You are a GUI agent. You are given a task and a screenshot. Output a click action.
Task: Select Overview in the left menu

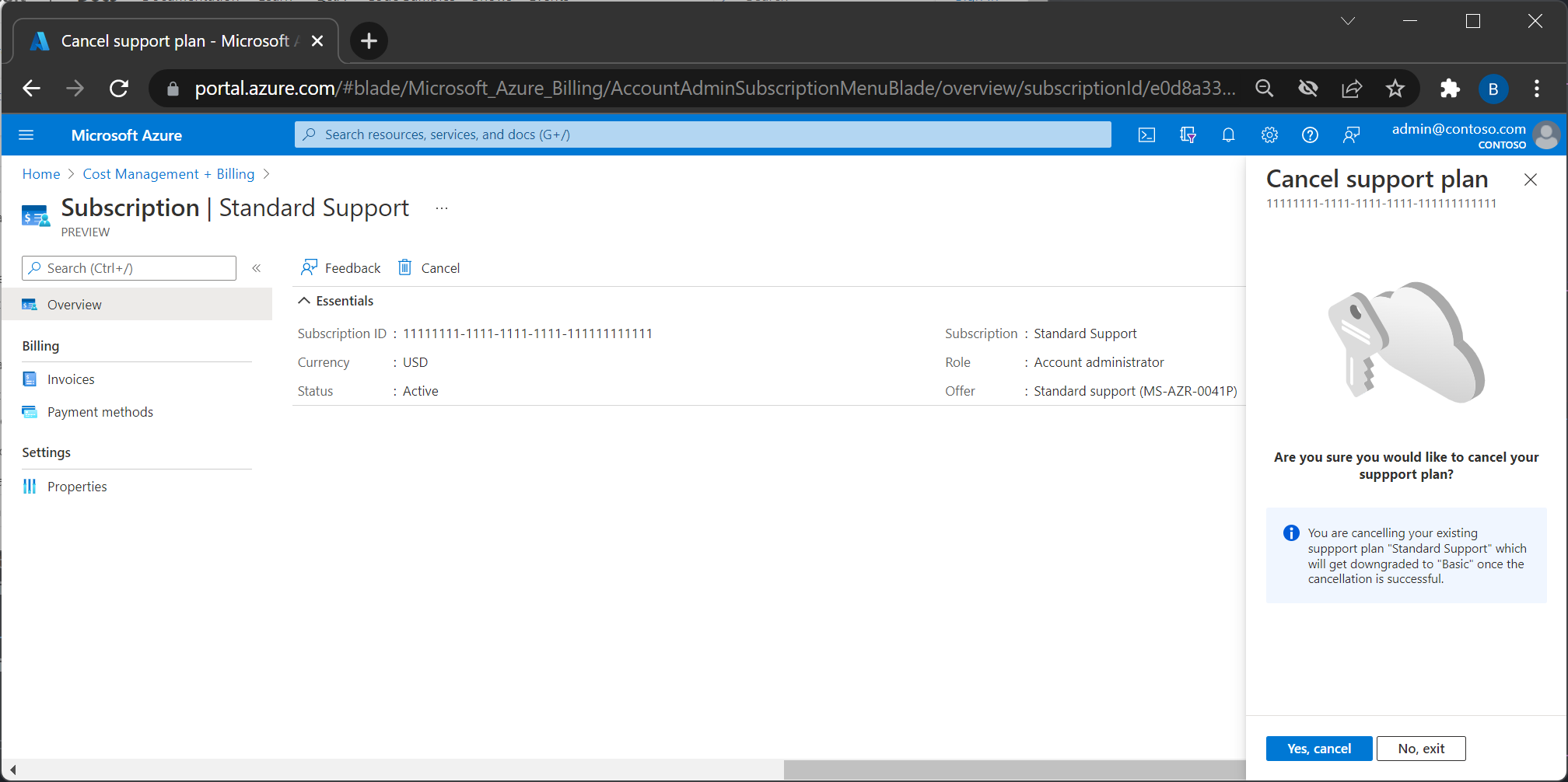(137, 305)
